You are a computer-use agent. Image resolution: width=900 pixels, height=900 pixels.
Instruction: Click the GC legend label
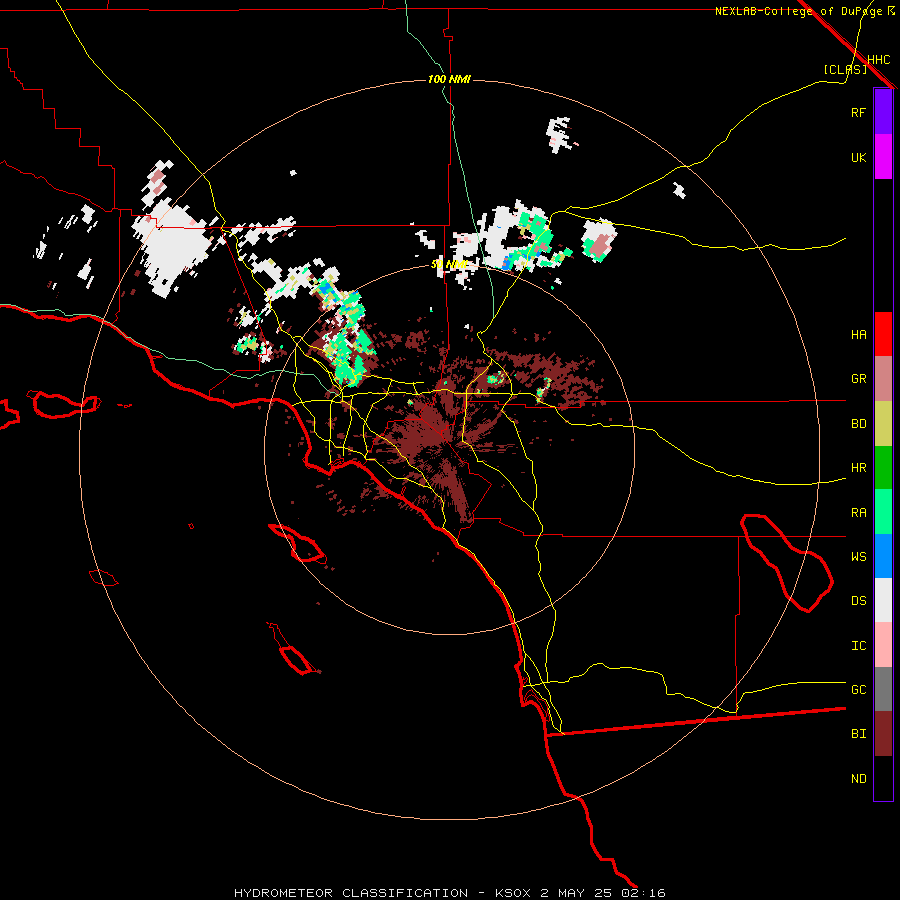tap(858, 689)
